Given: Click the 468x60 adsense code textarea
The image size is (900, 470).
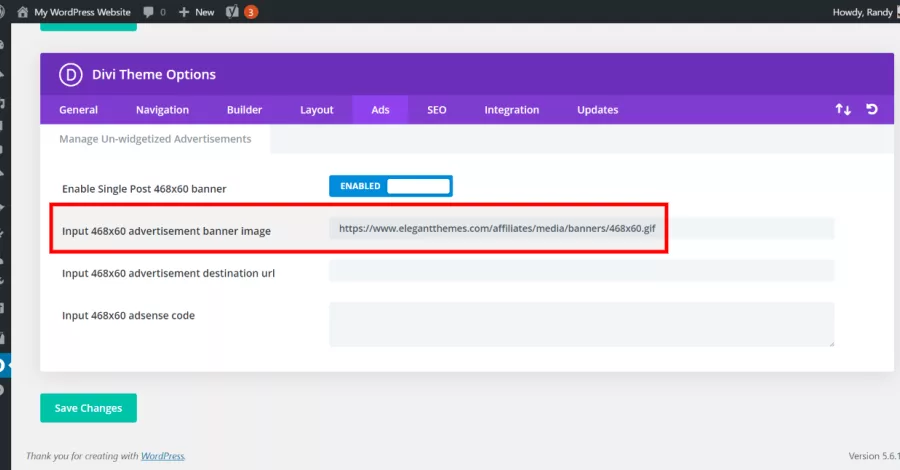Looking at the screenshot, I should (x=581, y=324).
